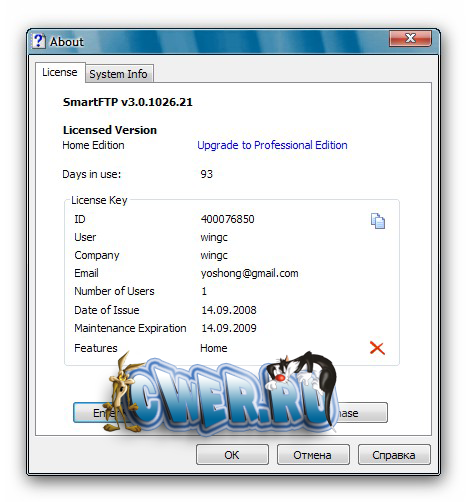Select the license ID 400076850

coord(228,219)
